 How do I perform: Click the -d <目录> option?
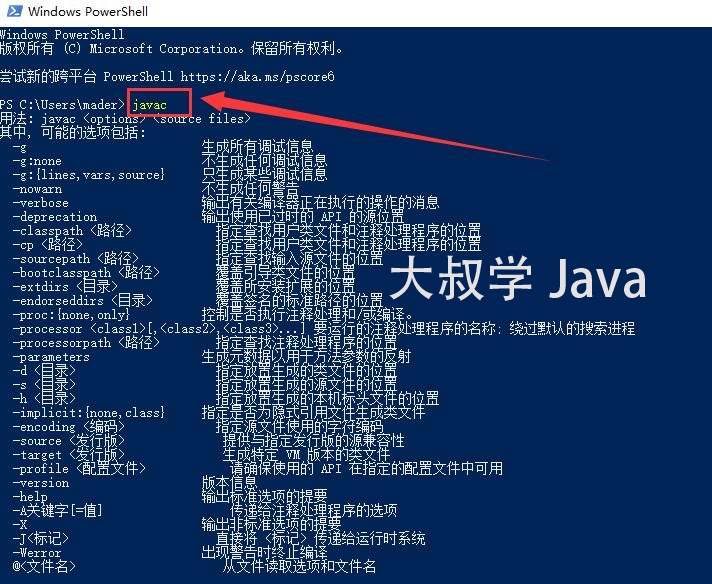click(44, 371)
